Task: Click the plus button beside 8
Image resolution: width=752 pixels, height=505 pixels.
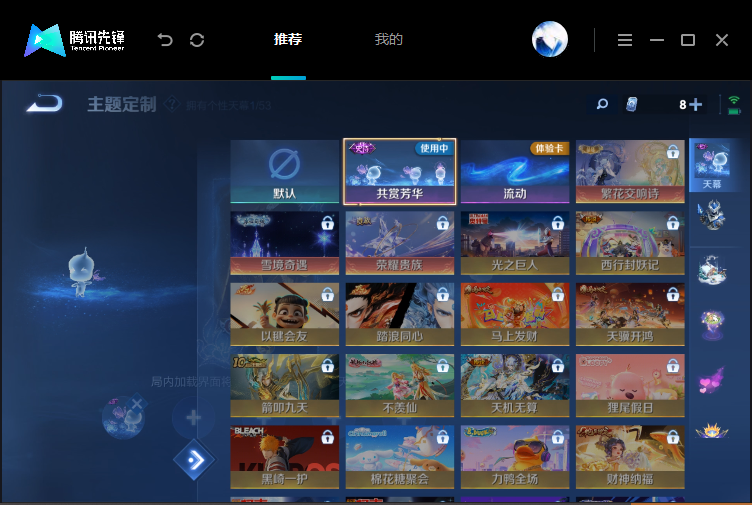Action: pyautogui.click(x=695, y=104)
